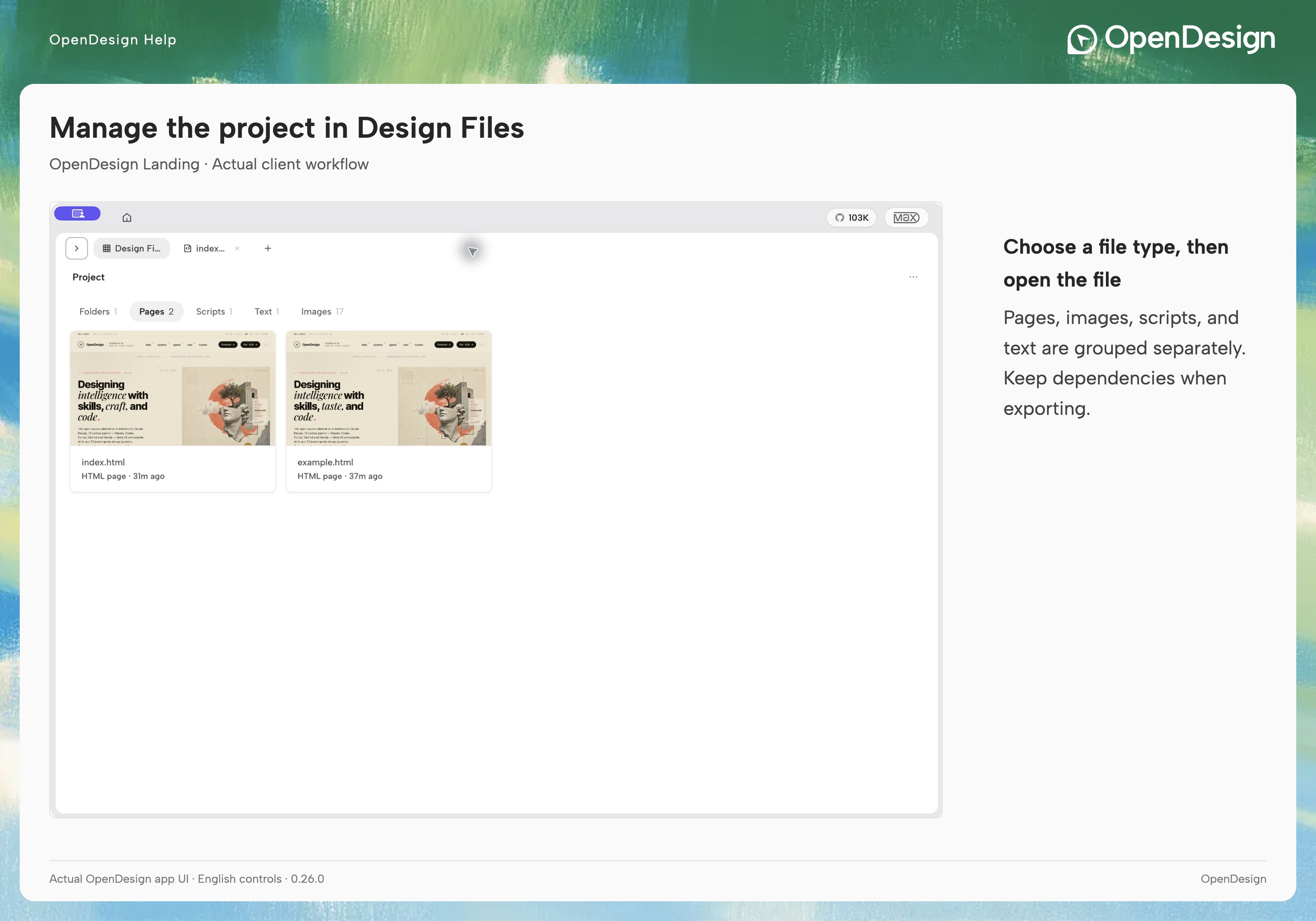Switch to the Design Fi... tab
Screen dimensions: 1316x921
pos(132,248)
